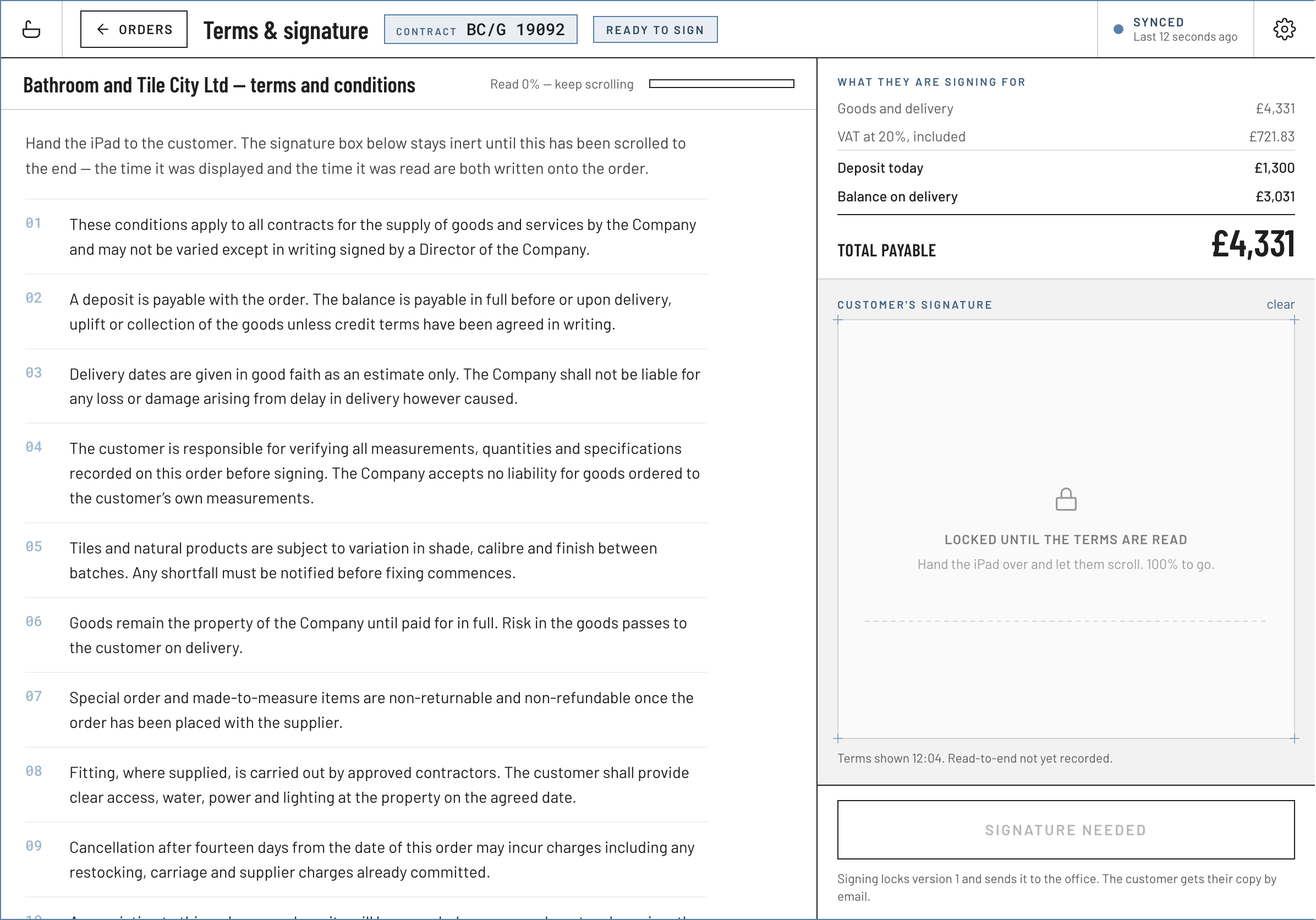Click the VAT at 20% included row

point(1066,136)
